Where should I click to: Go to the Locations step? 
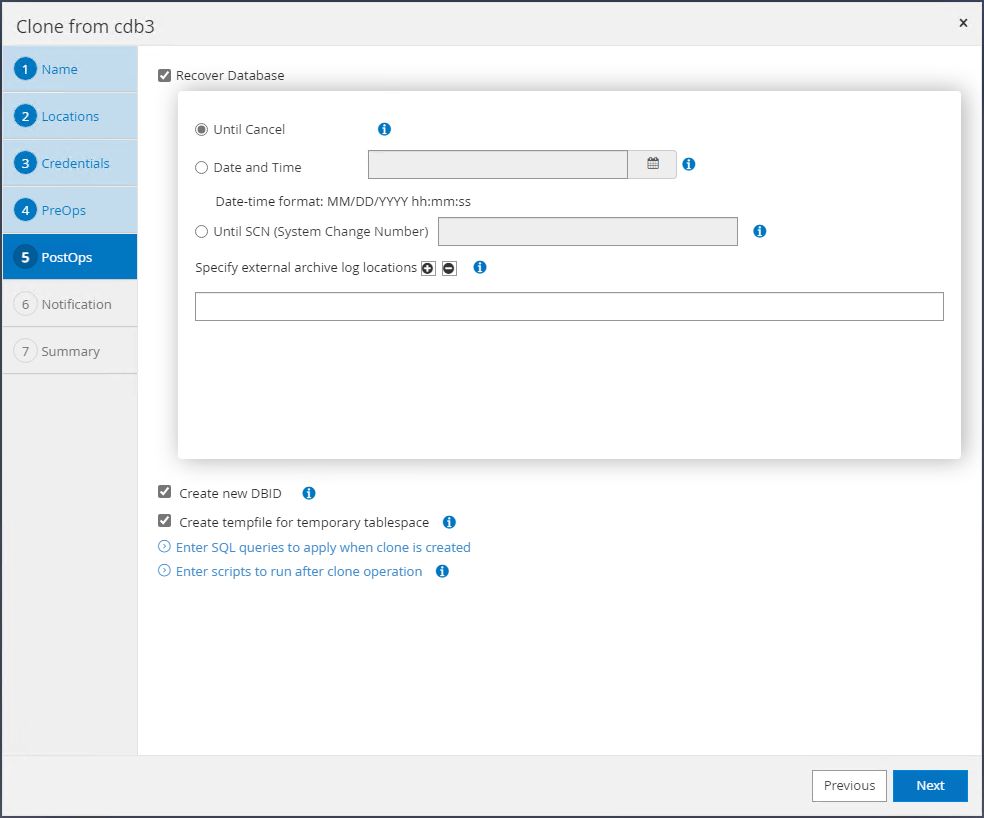tap(70, 116)
